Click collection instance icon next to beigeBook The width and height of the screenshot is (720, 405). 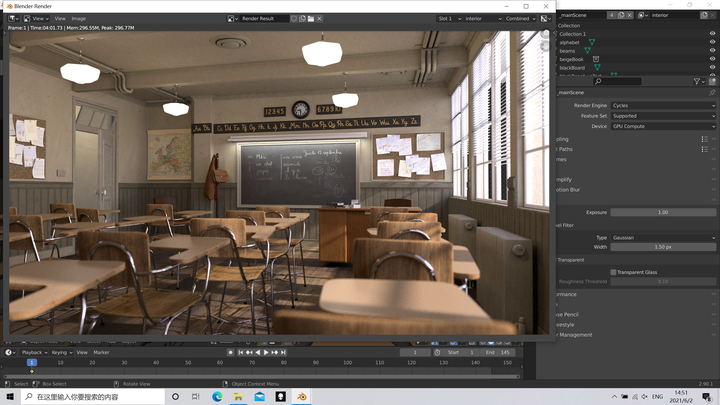[596, 59]
